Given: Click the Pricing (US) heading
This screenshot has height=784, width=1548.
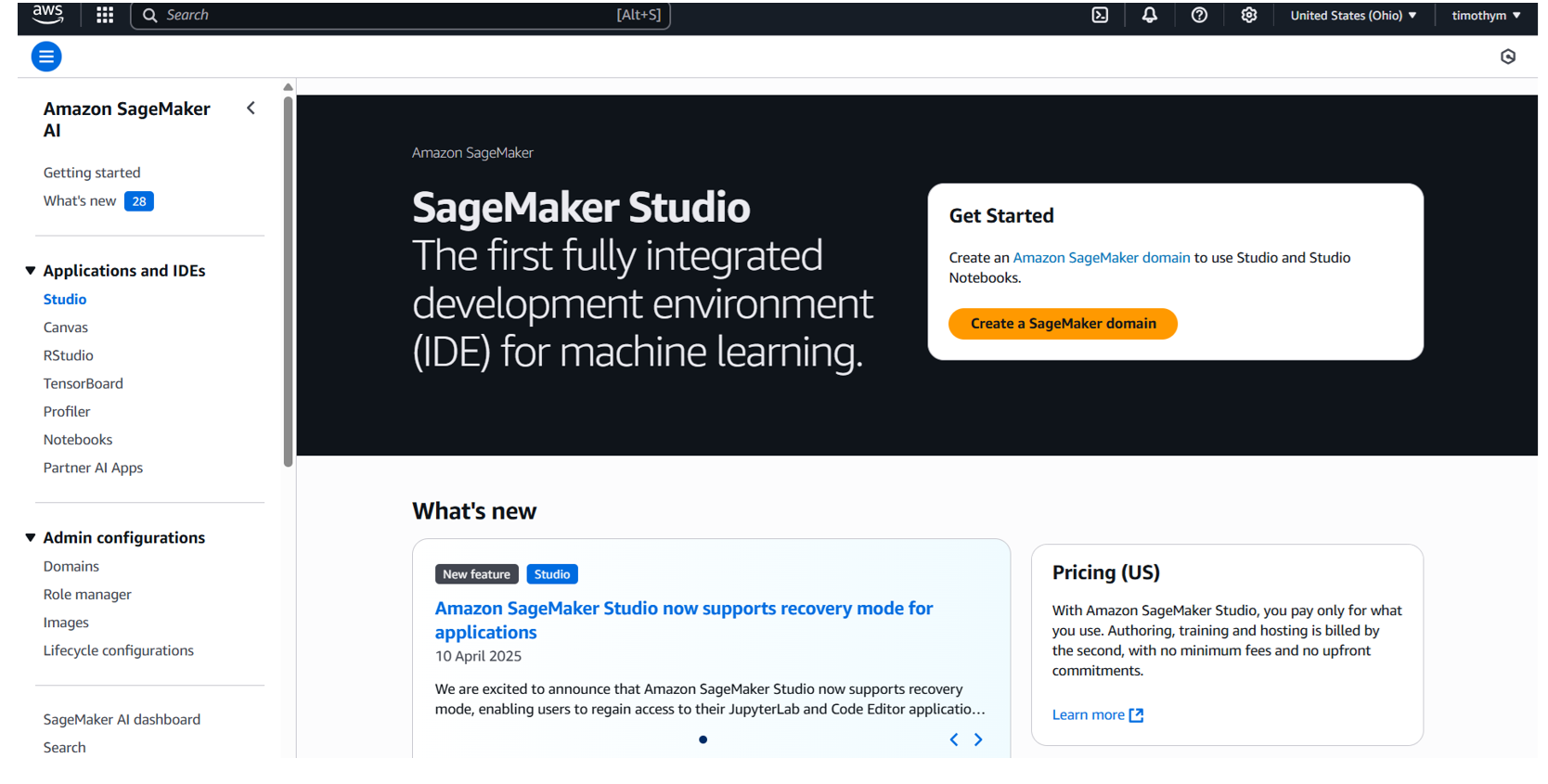Looking at the screenshot, I should click(x=1106, y=572).
